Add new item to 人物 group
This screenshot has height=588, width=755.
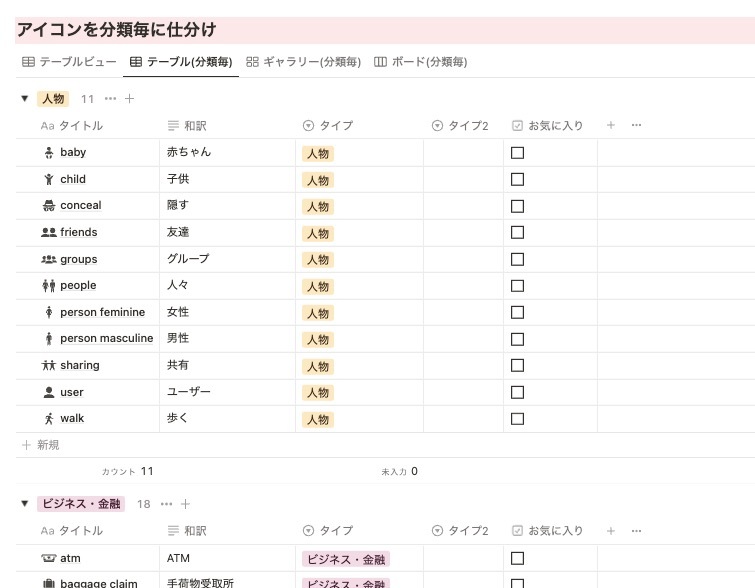click(130, 99)
